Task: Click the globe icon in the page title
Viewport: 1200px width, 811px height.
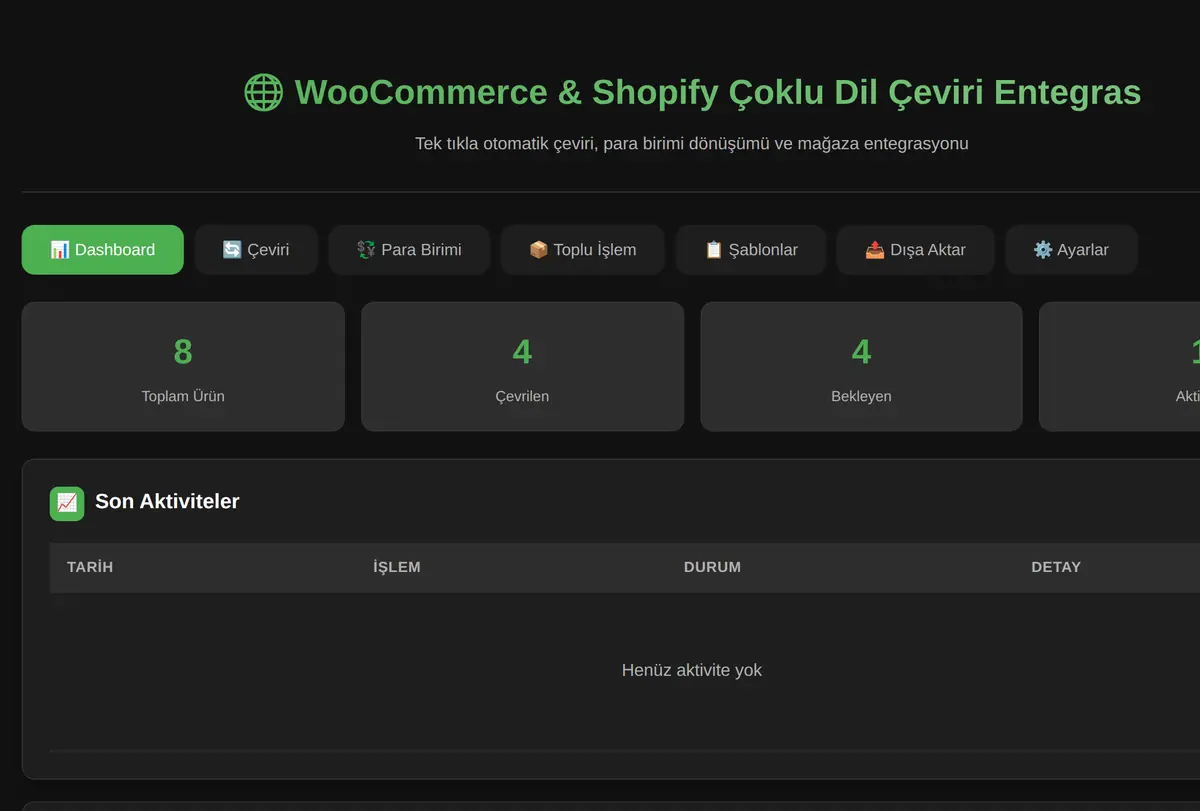Action: [264, 92]
